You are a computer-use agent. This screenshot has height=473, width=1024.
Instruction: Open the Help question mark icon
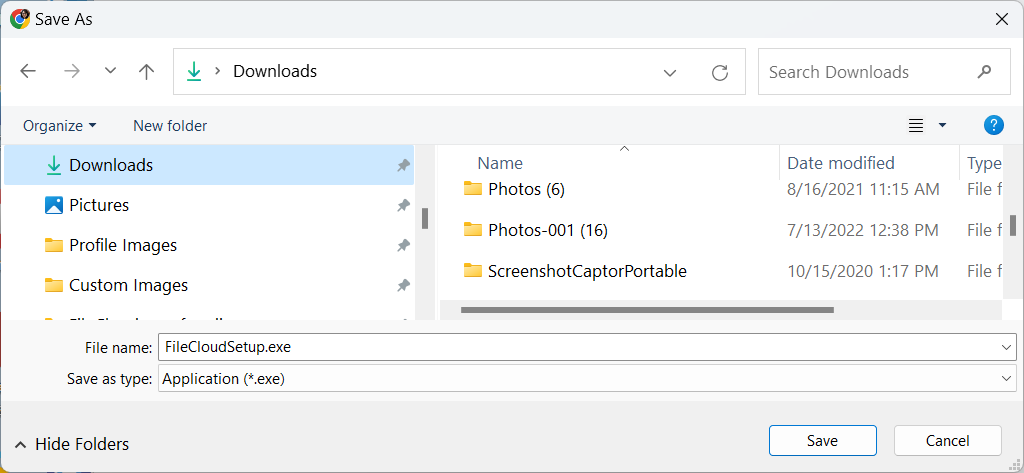click(993, 125)
